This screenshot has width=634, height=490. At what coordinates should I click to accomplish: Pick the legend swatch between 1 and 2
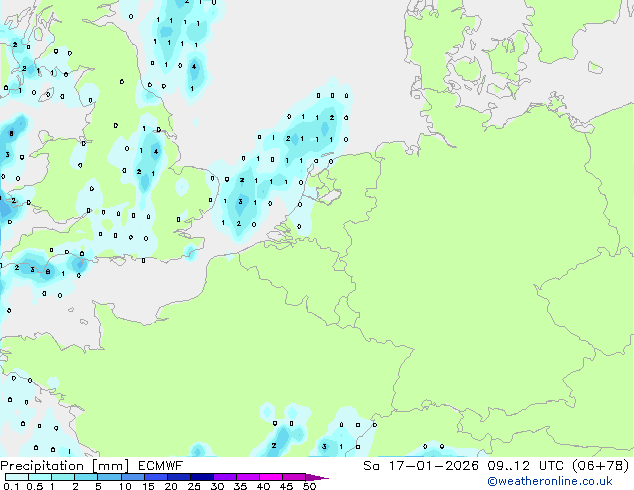click(63, 477)
